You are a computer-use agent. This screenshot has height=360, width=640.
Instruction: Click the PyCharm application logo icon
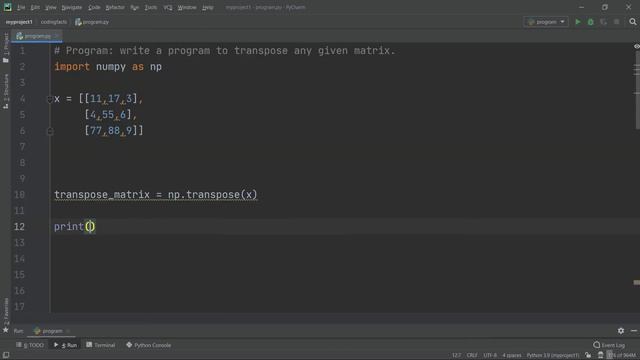(x=7, y=7)
